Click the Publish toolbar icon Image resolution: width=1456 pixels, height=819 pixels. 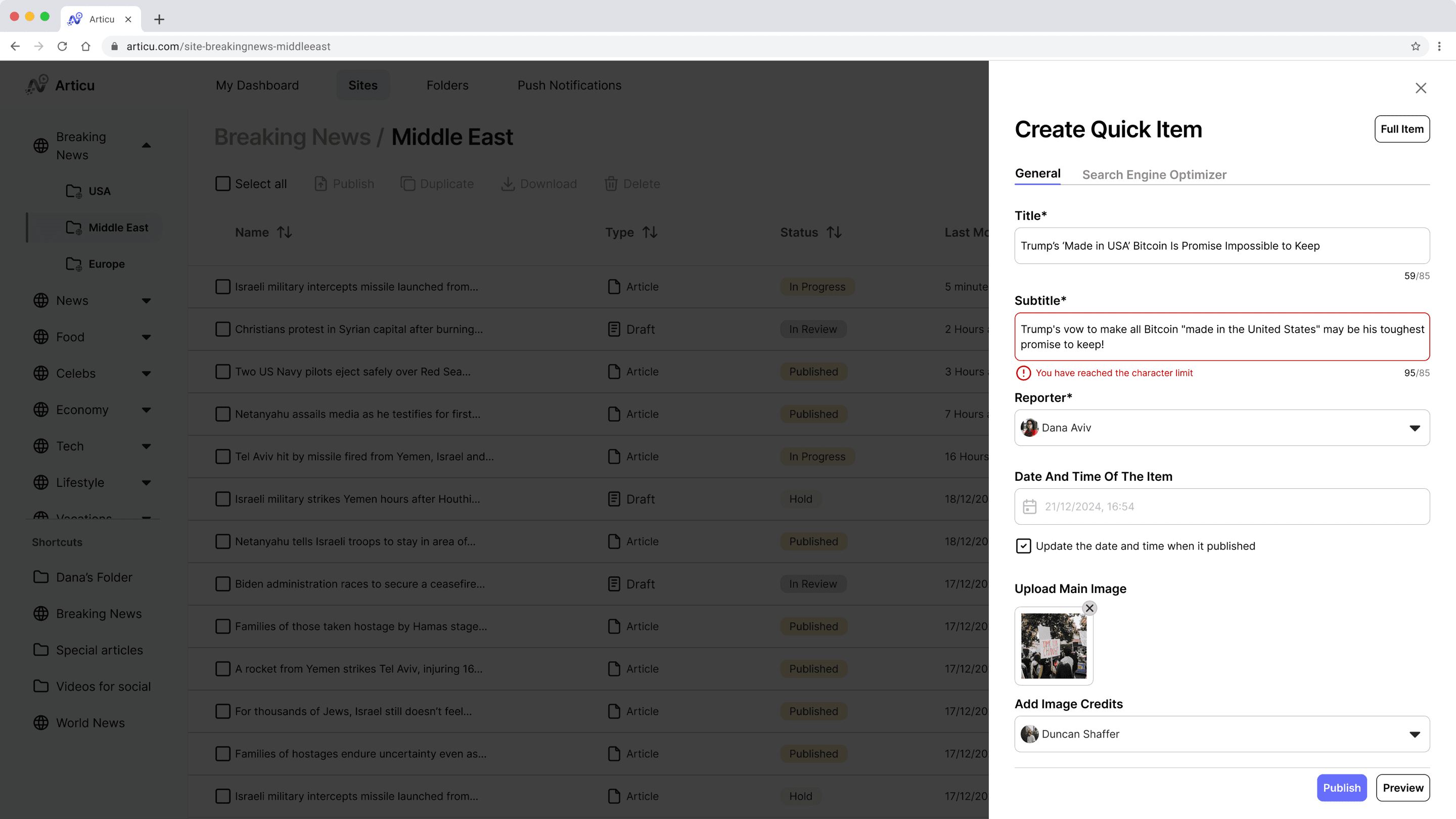[321, 184]
